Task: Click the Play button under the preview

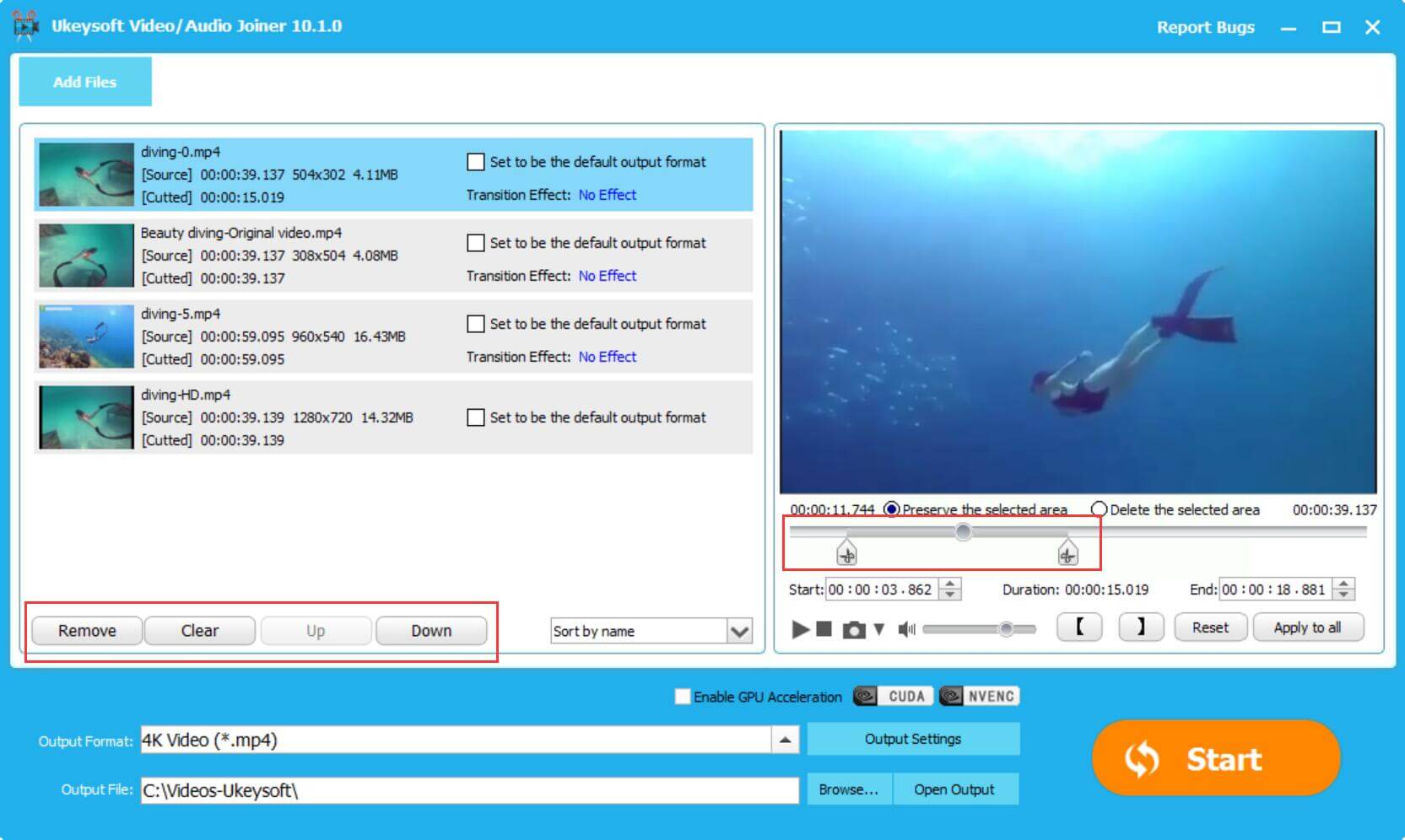Action: (800, 629)
